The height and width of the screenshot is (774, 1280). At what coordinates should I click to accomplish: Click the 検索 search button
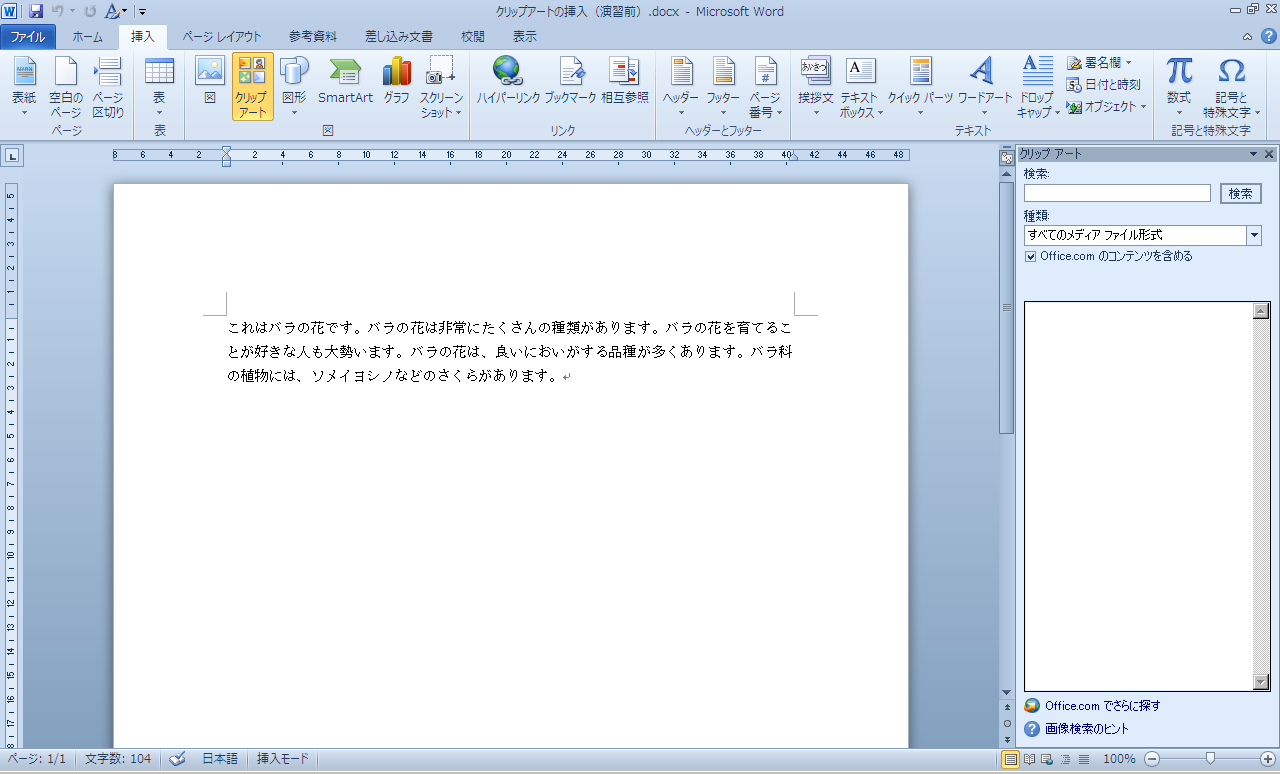coord(1241,194)
